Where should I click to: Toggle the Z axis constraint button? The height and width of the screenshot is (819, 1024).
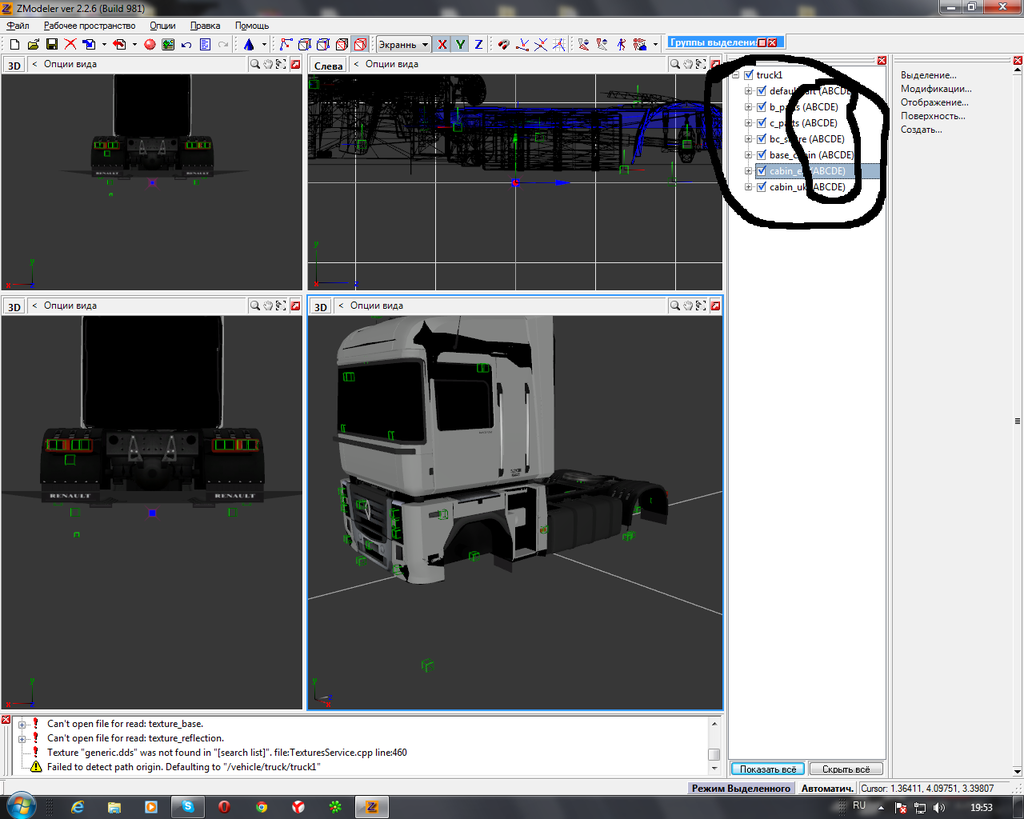coord(478,45)
